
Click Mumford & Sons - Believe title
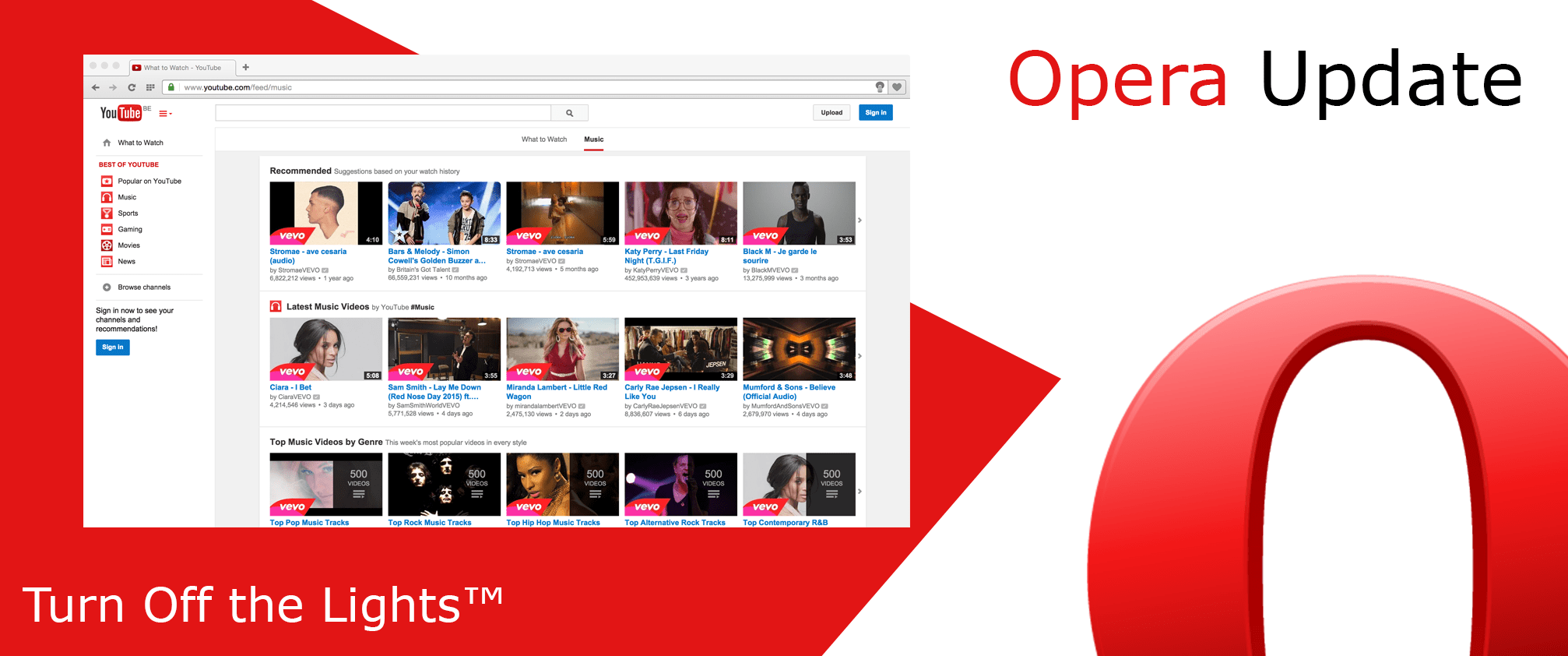click(789, 392)
